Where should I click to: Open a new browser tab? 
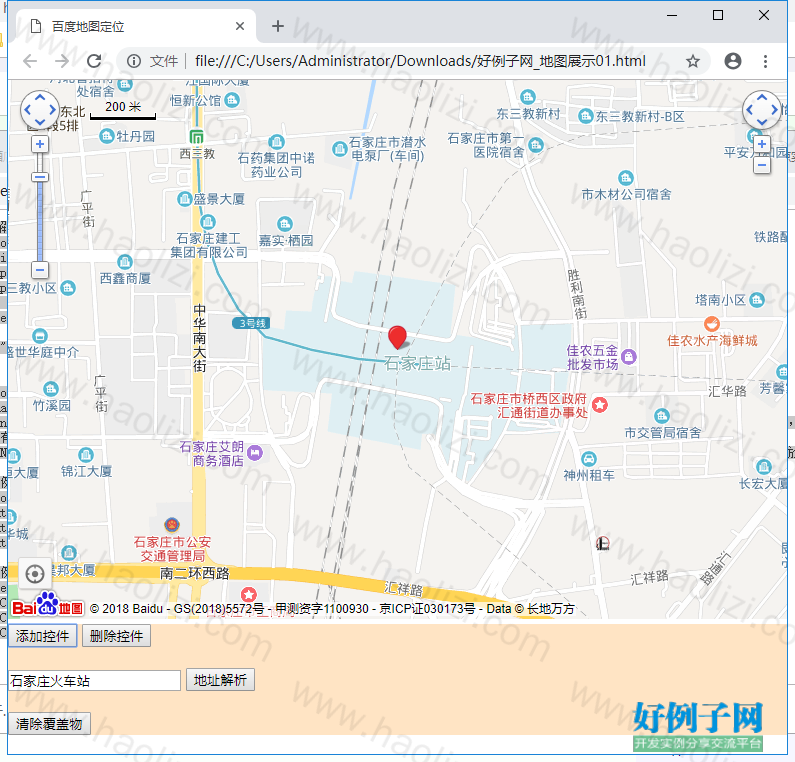(x=278, y=26)
